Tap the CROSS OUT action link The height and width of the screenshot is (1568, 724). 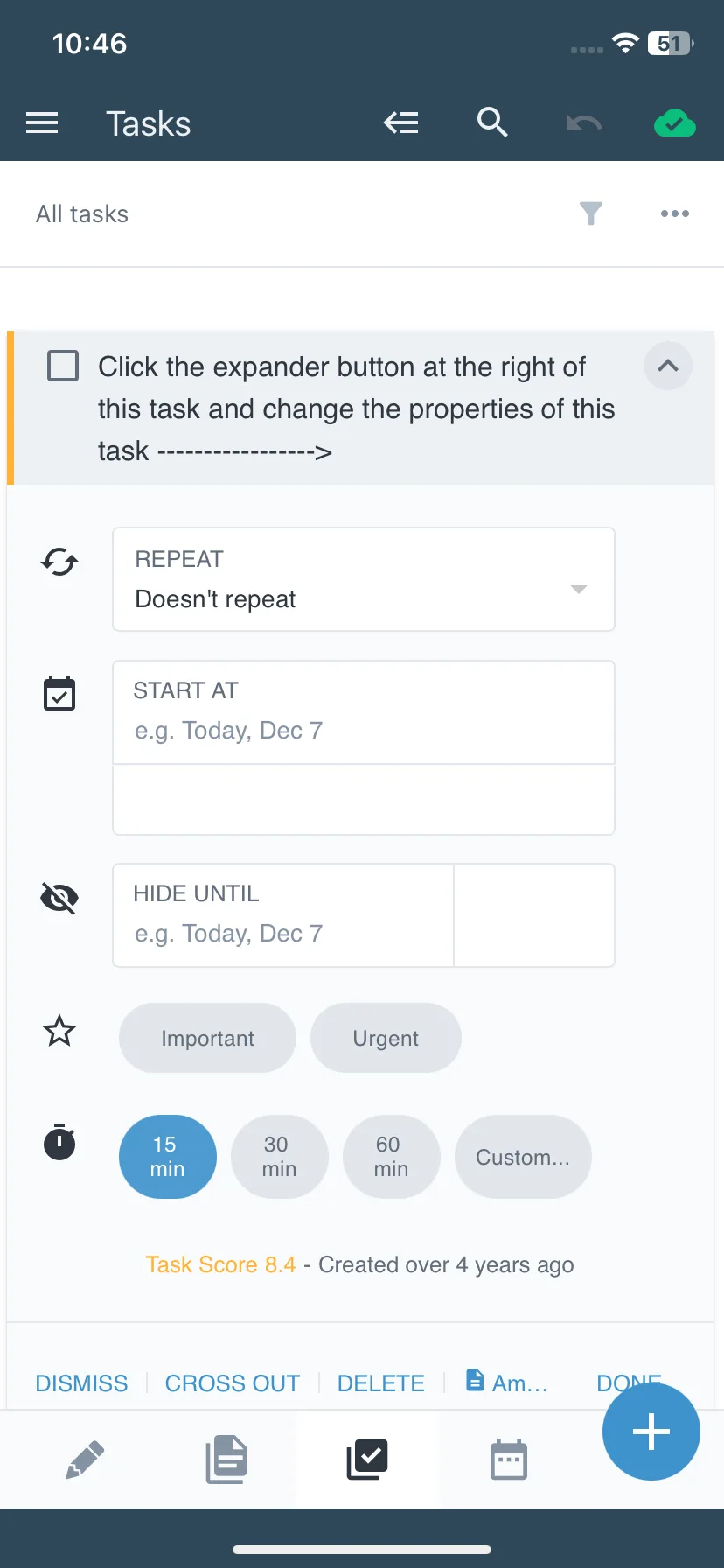click(233, 1383)
